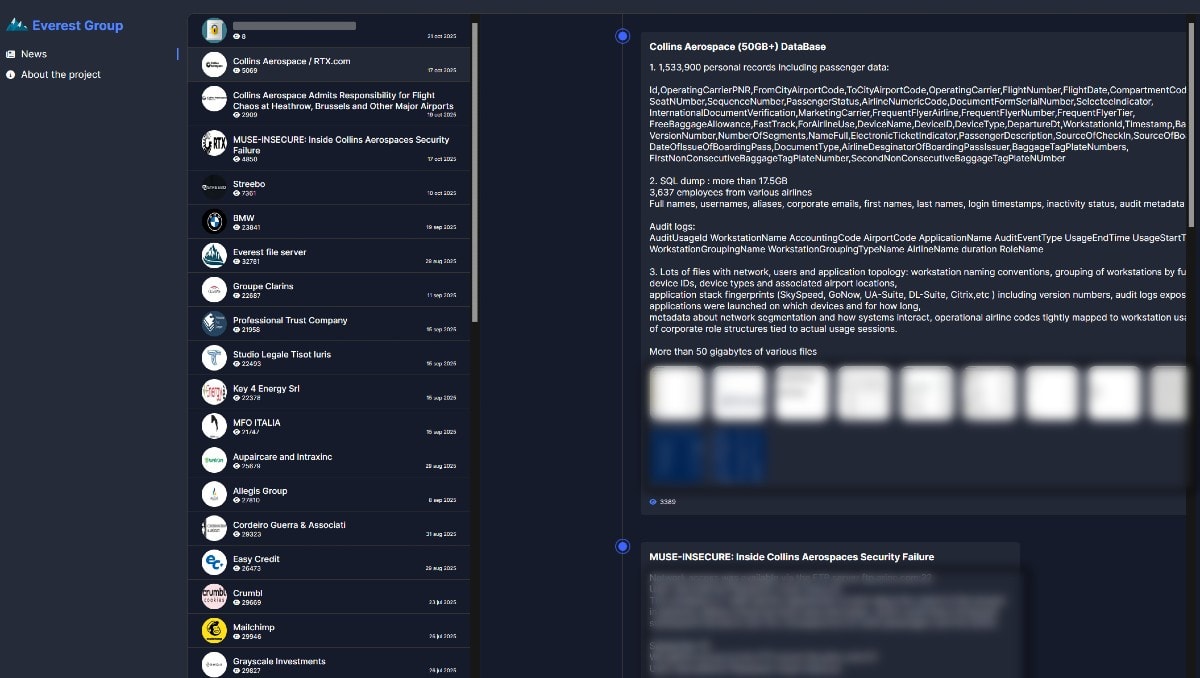Select Allegis Group entry

tap(330, 494)
